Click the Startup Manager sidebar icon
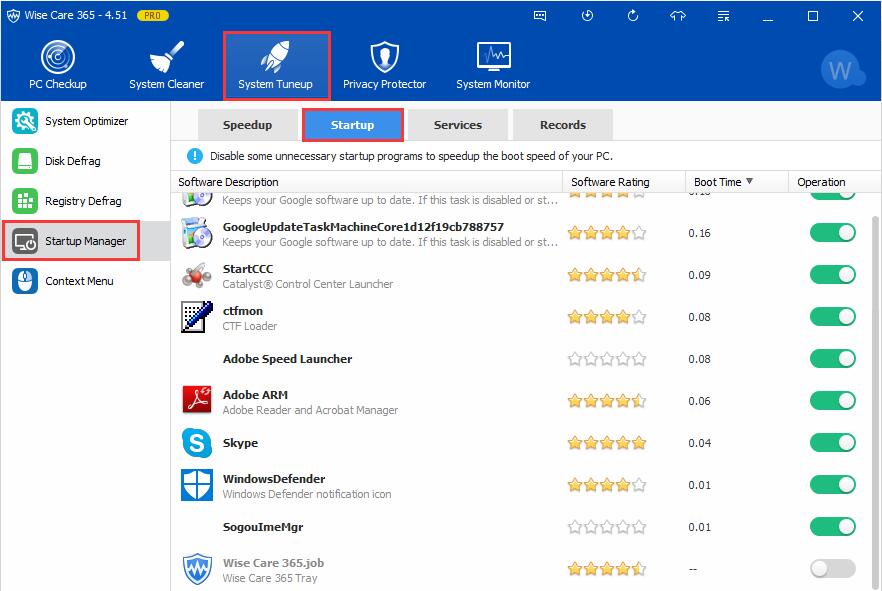 (25, 241)
